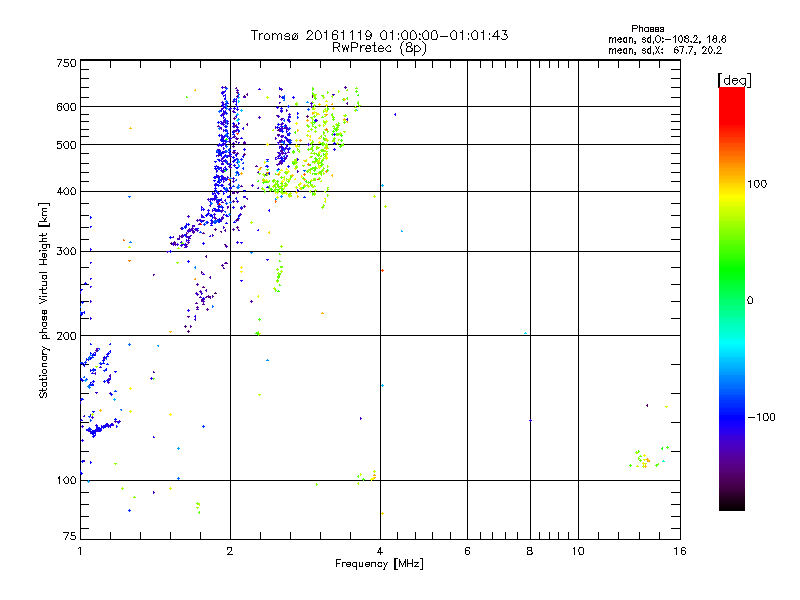Click the '[deg]' colorbar unit label

pyautogui.click(x=734, y=80)
